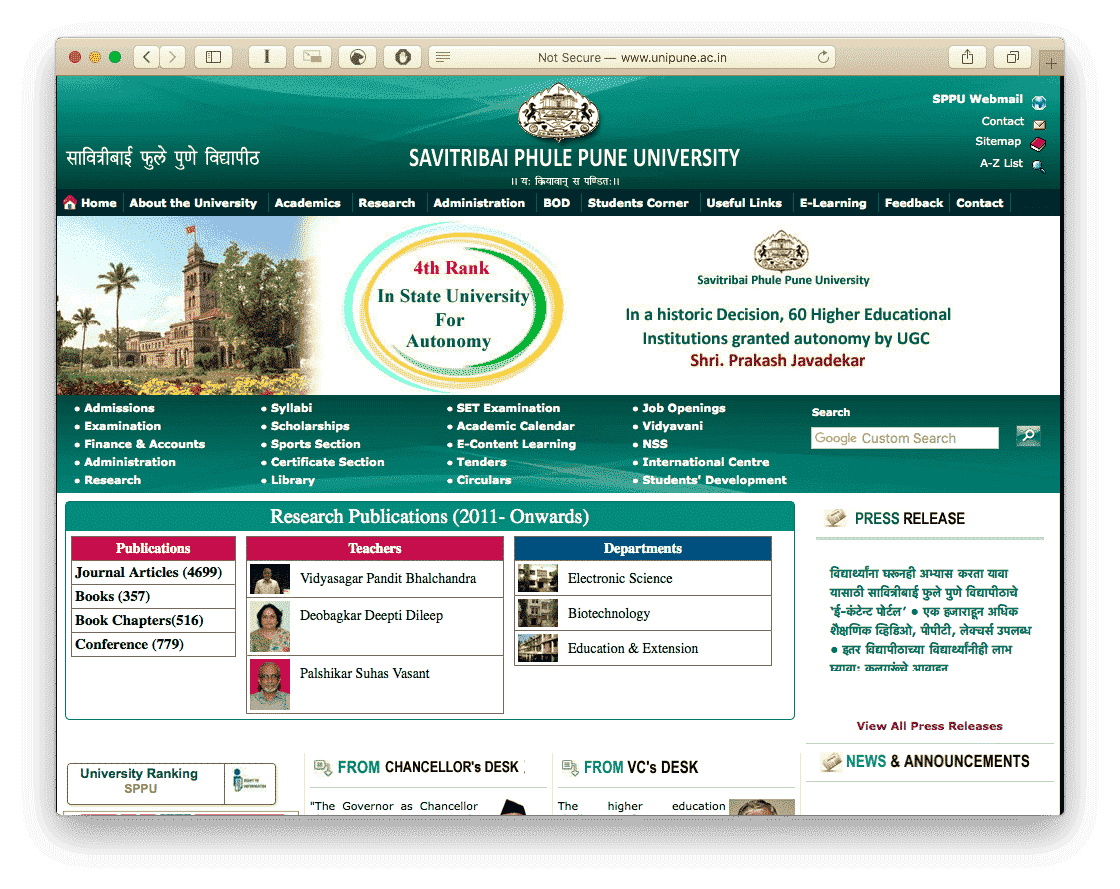Open the Students Corner menu
1120x889 pixels.
[638, 202]
